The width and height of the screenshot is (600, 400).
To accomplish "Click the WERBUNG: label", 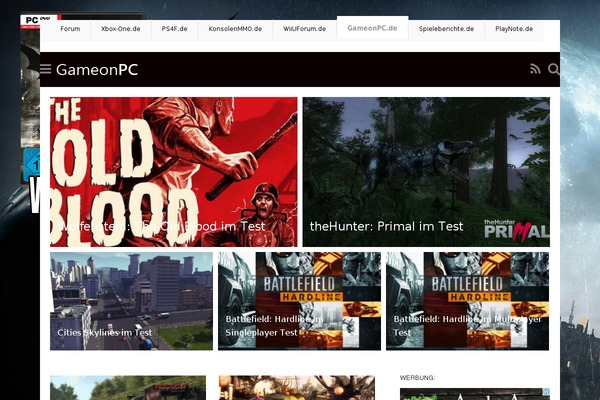I will pos(417,377).
